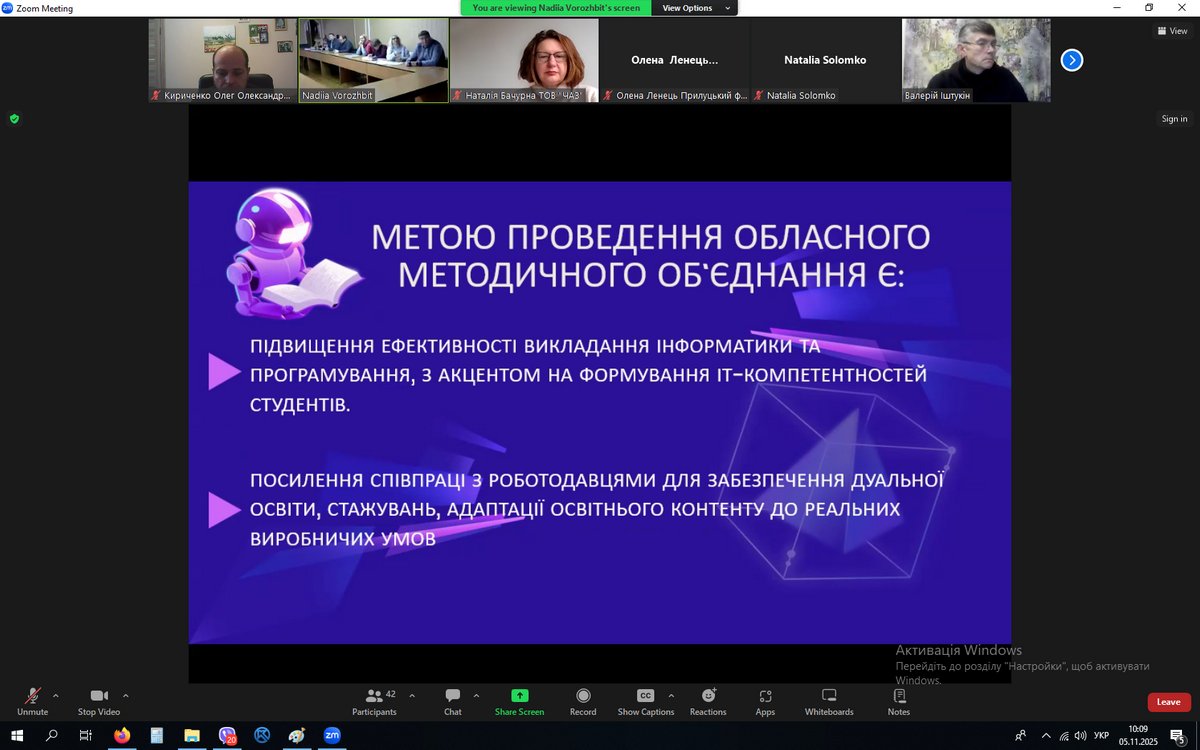
Task: Click the Sign in button
Action: (x=1174, y=119)
